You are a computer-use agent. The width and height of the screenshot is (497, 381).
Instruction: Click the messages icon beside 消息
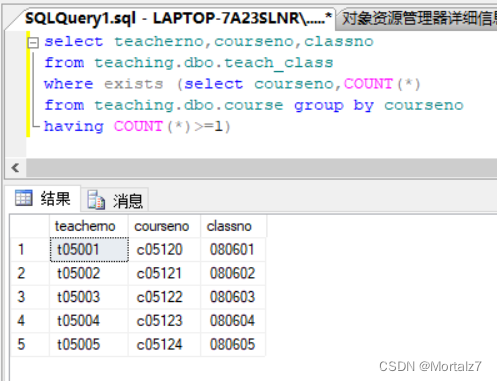pos(96,200)
